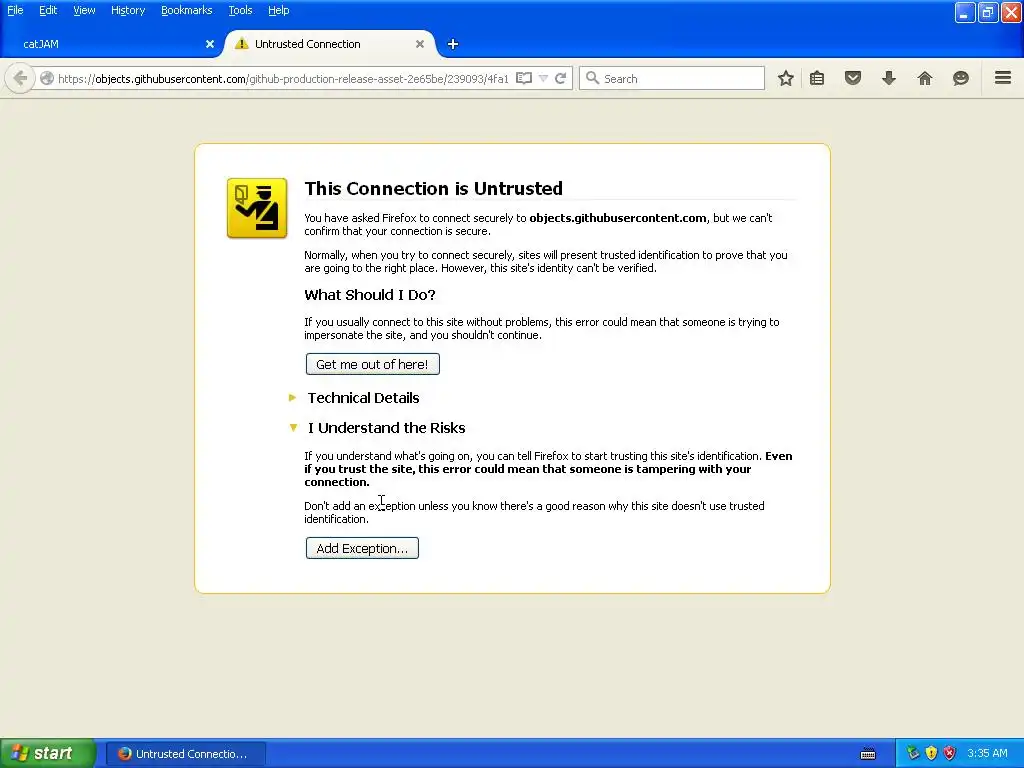
Task: Close the catJAM tab
Action: coord(210,44)
